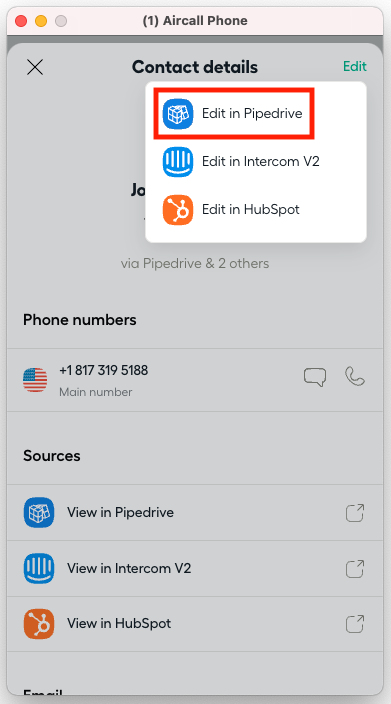Choose Edit in HubSpot option

click(256, 210)
